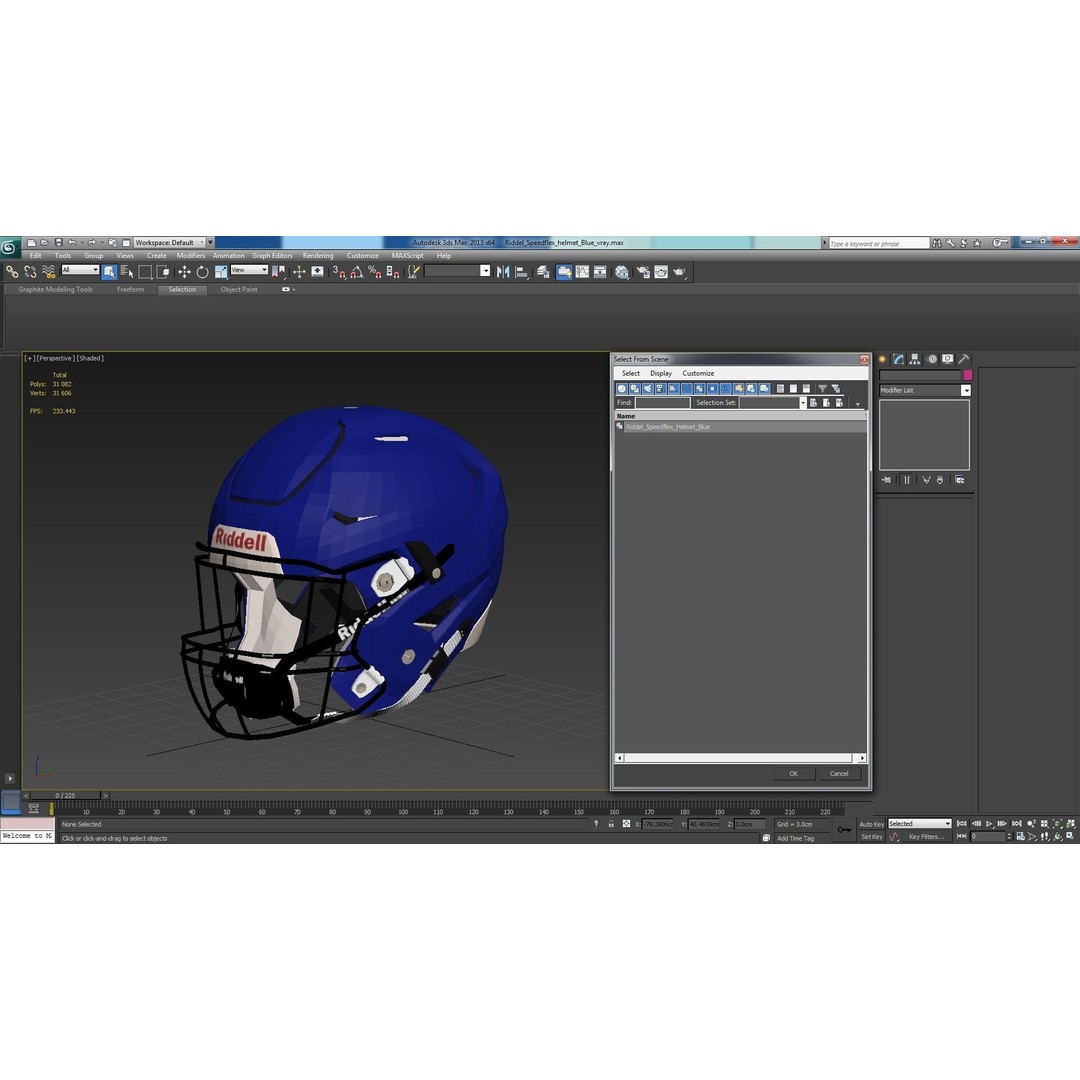Click the Render Production teapot icon
The image size is (1080, 1080).
coord(680,272)
